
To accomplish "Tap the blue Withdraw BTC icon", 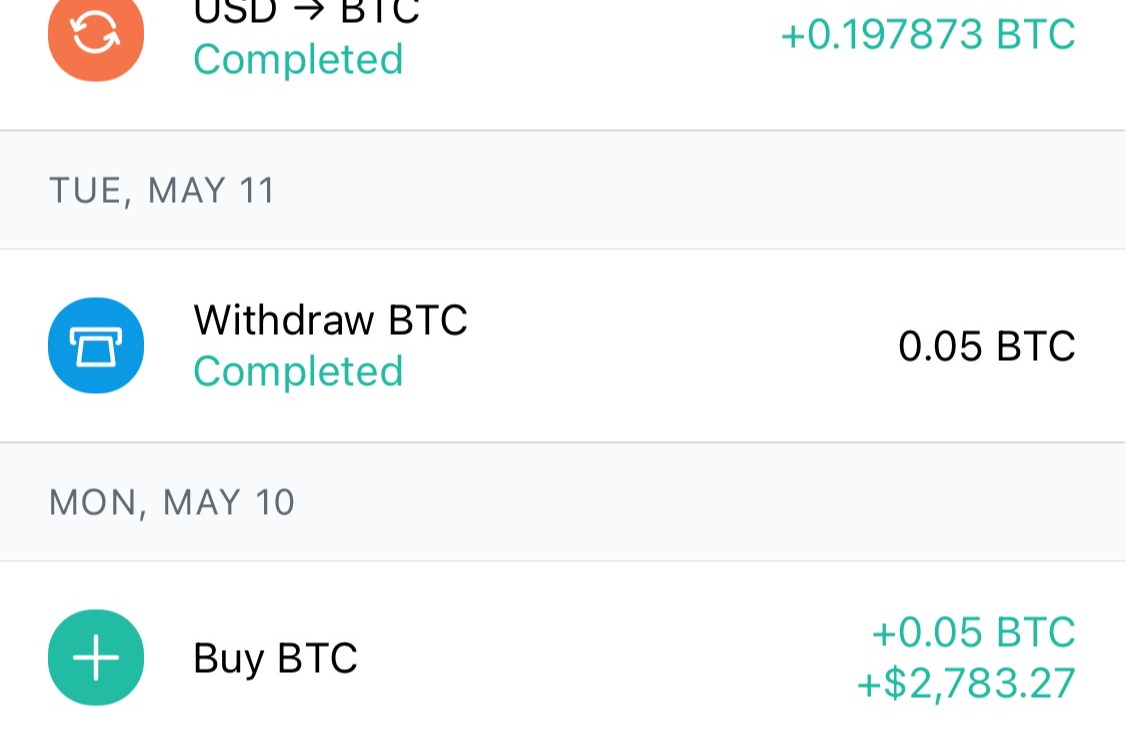I will pos(96,345).
